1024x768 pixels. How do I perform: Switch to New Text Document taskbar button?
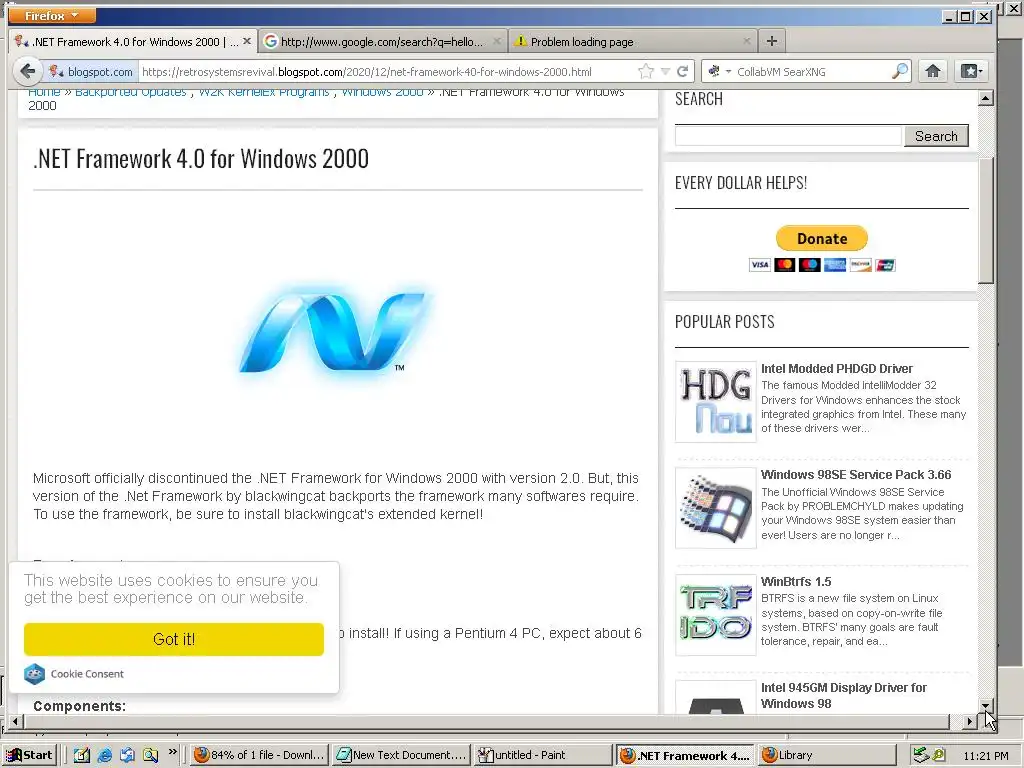[401, 755]
